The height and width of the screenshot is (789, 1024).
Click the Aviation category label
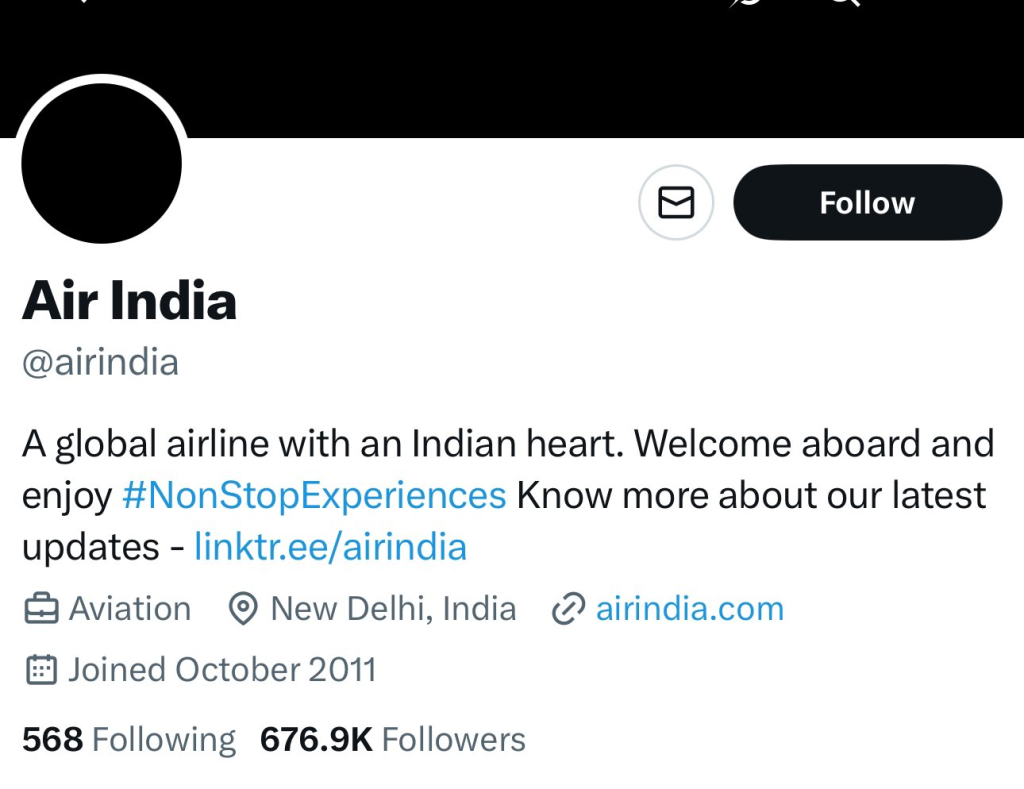click(x=129, y=609)
